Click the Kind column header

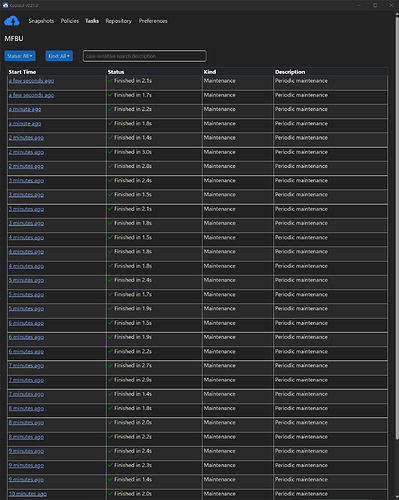point(210,72)
